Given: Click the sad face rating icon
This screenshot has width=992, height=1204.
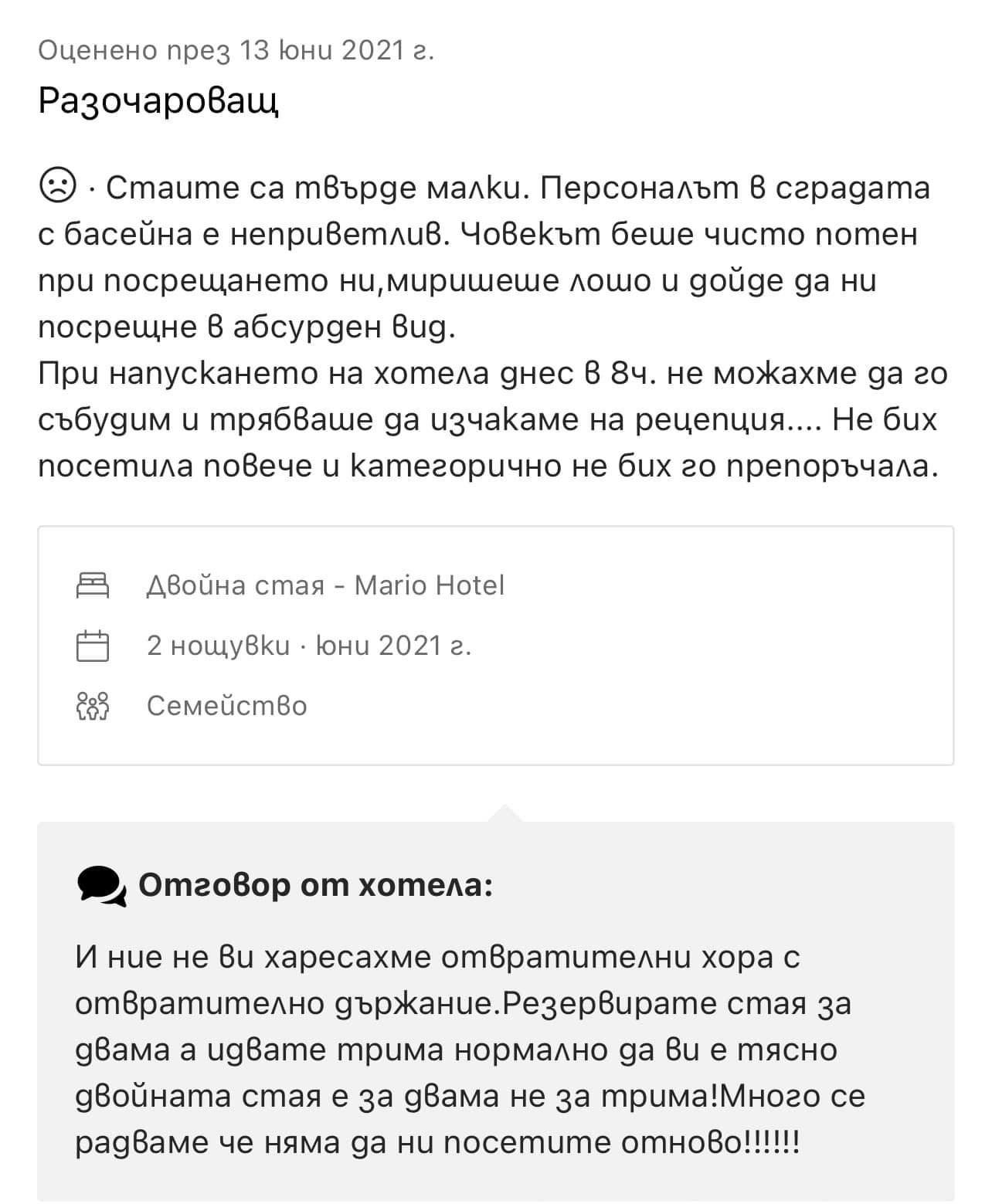Looking at the screenshot, I should 57,186.
